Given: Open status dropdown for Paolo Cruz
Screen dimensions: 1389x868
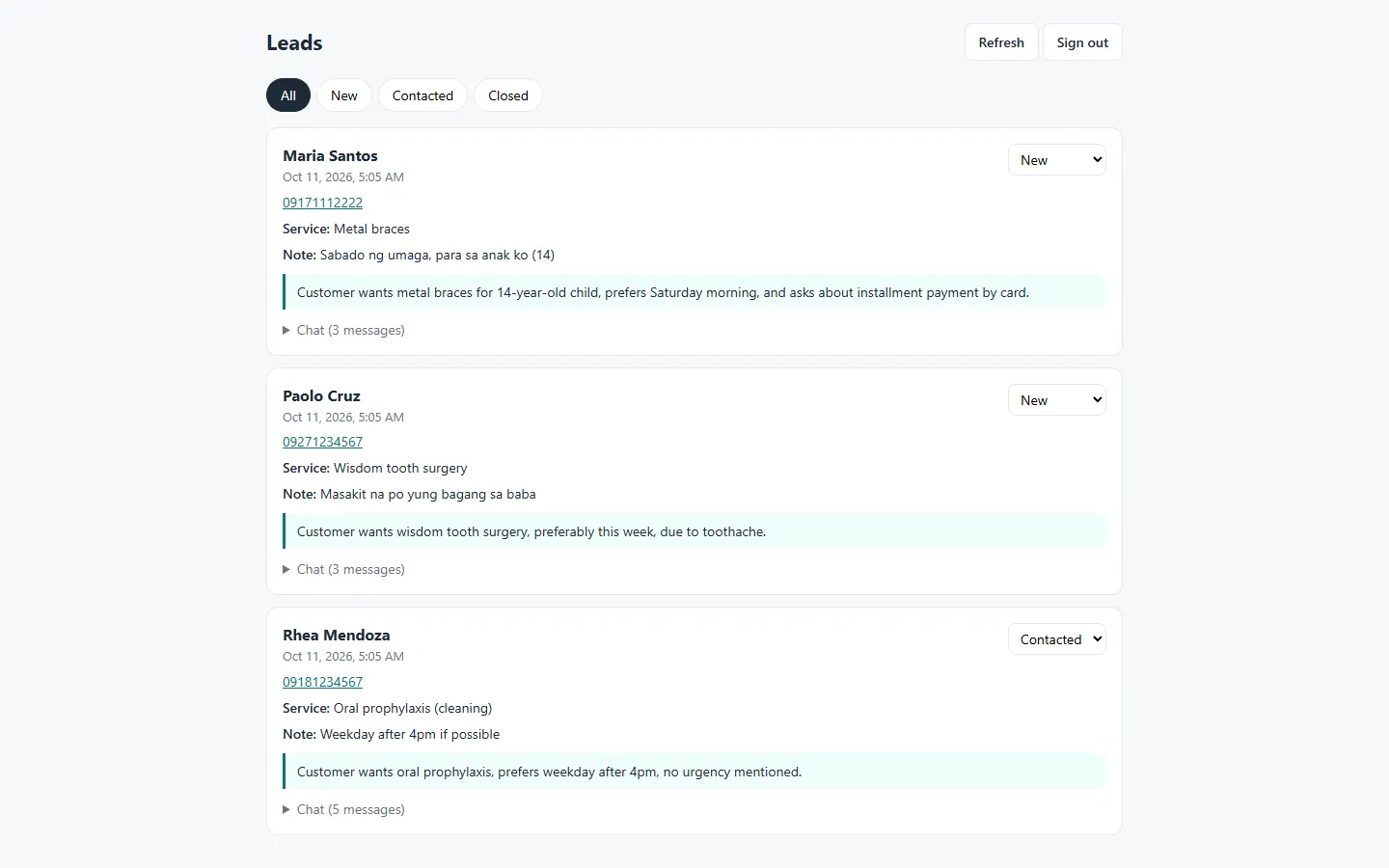Looking at the screenshot, I should coord(1057,400).
